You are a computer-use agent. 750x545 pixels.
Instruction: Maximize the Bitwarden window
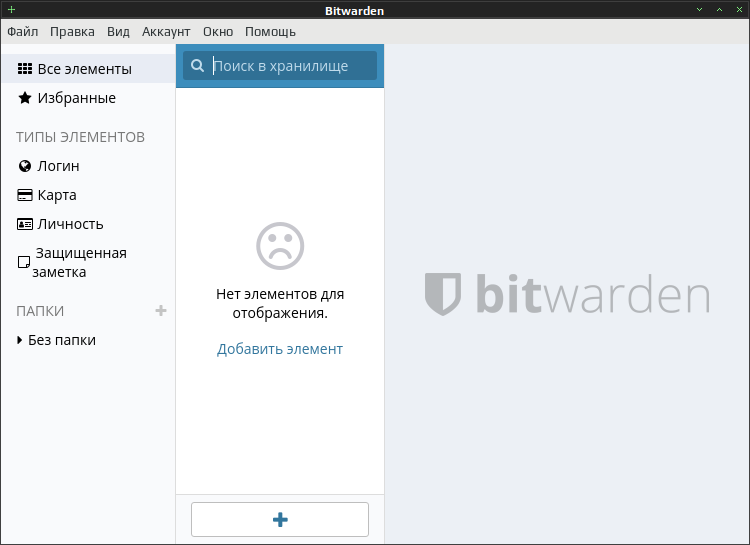pos(719,10)
